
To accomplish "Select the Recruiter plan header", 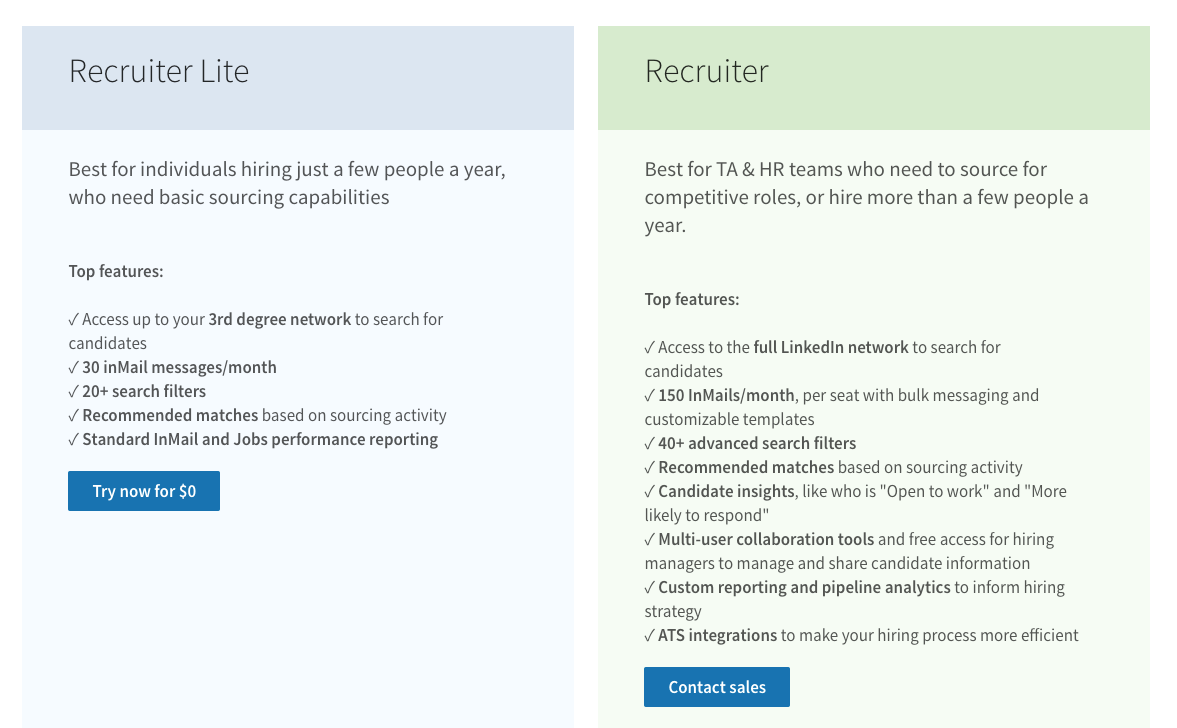I will (x=707, y=71).
